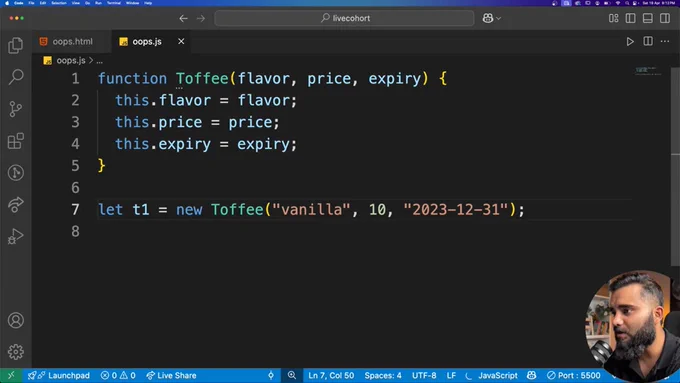680x383 pixels.
Task: Click this.price on line 3
Action: pyautogui.click(x=158, y=122)
